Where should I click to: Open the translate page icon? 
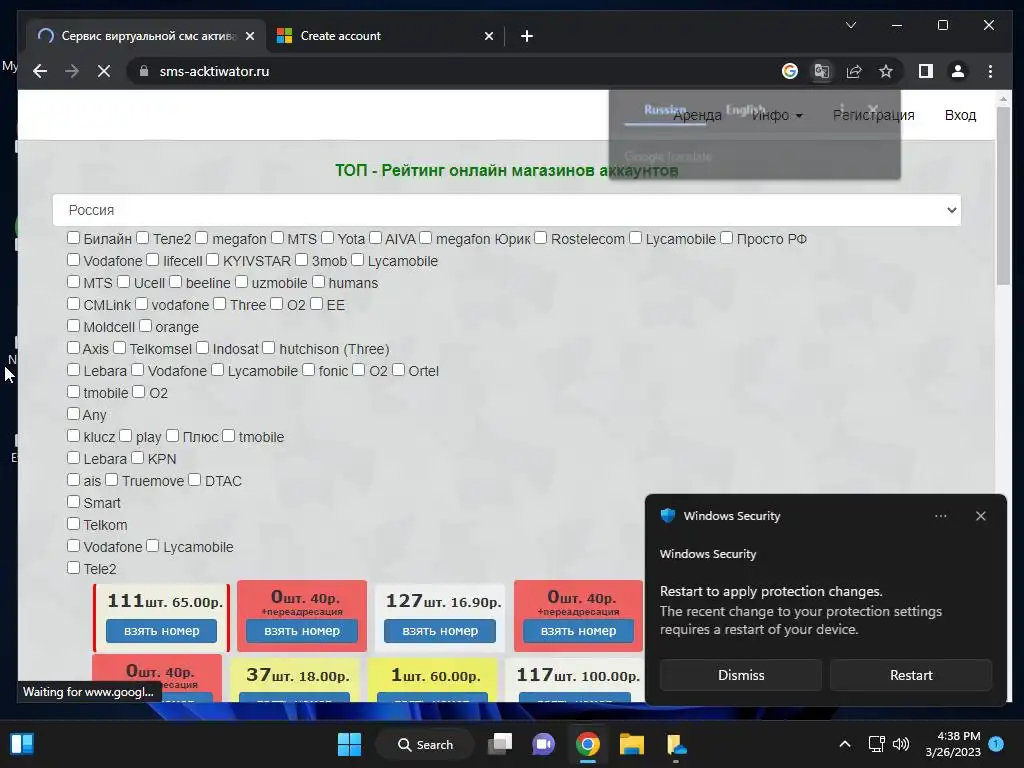tap(822, 71)
